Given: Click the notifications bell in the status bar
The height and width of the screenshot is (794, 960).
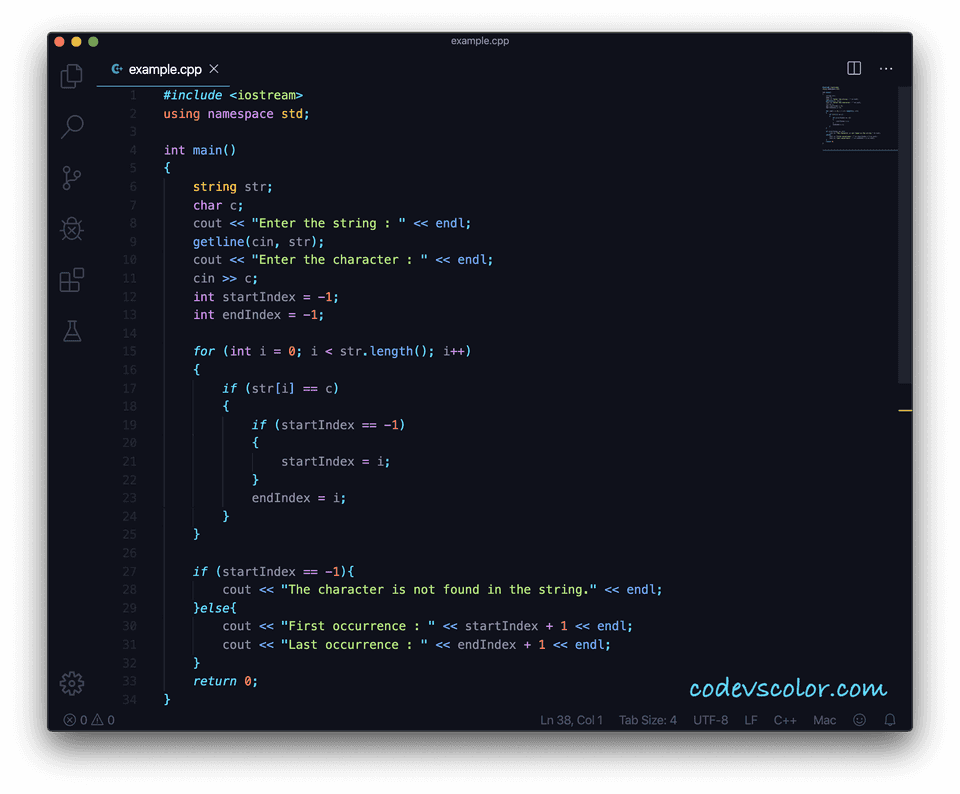Looking at the screenshot, I should [889, 719].
